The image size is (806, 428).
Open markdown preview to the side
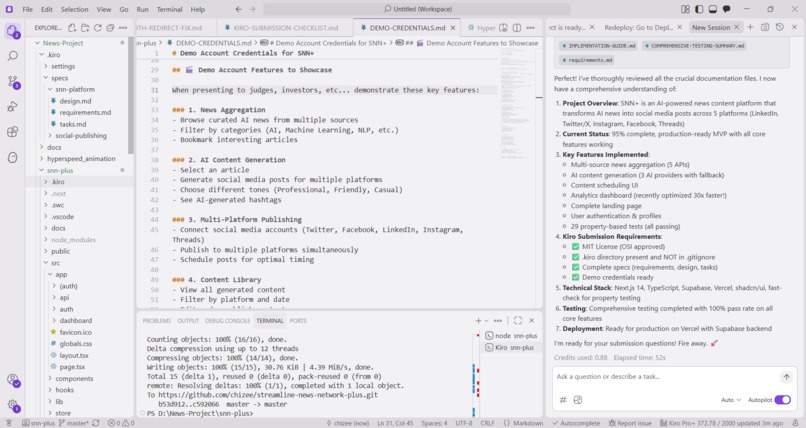click(504, 28)
